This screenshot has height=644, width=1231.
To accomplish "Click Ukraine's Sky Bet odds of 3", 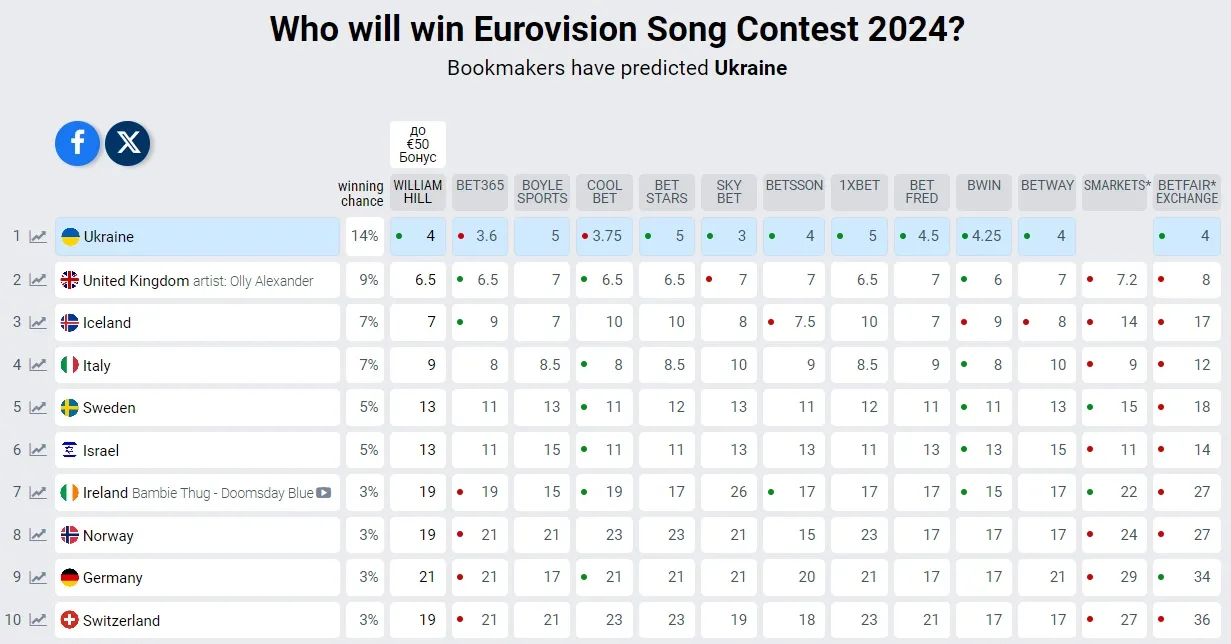I will point(729,237).
